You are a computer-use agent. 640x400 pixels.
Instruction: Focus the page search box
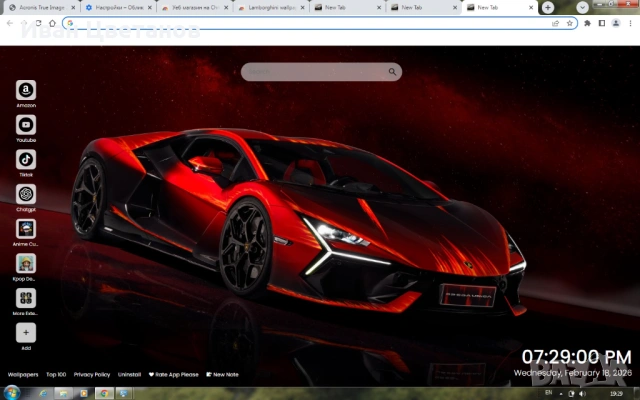tap(315, 72)
